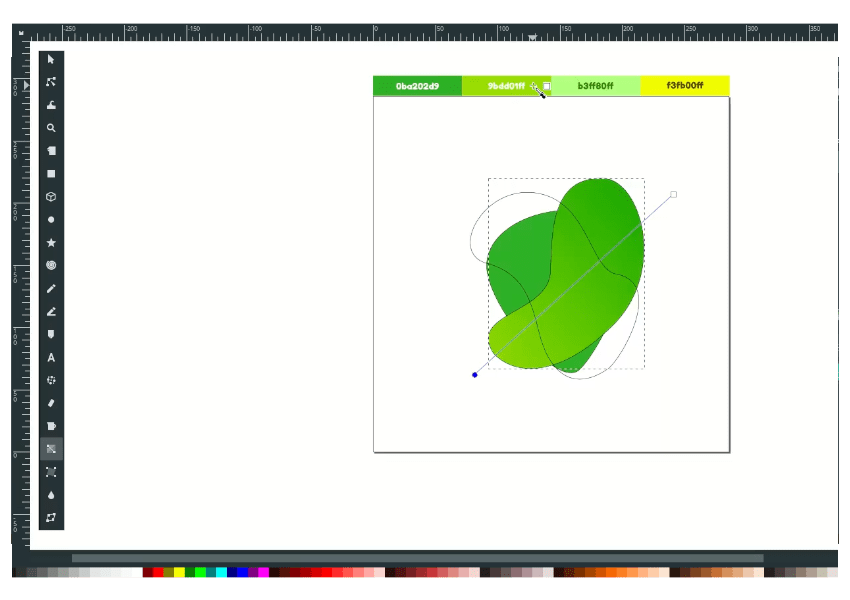The height and width of the screenshot is (600, 850).
Task: Click the blue gradient start handle
Action: [x=475, y=375]
